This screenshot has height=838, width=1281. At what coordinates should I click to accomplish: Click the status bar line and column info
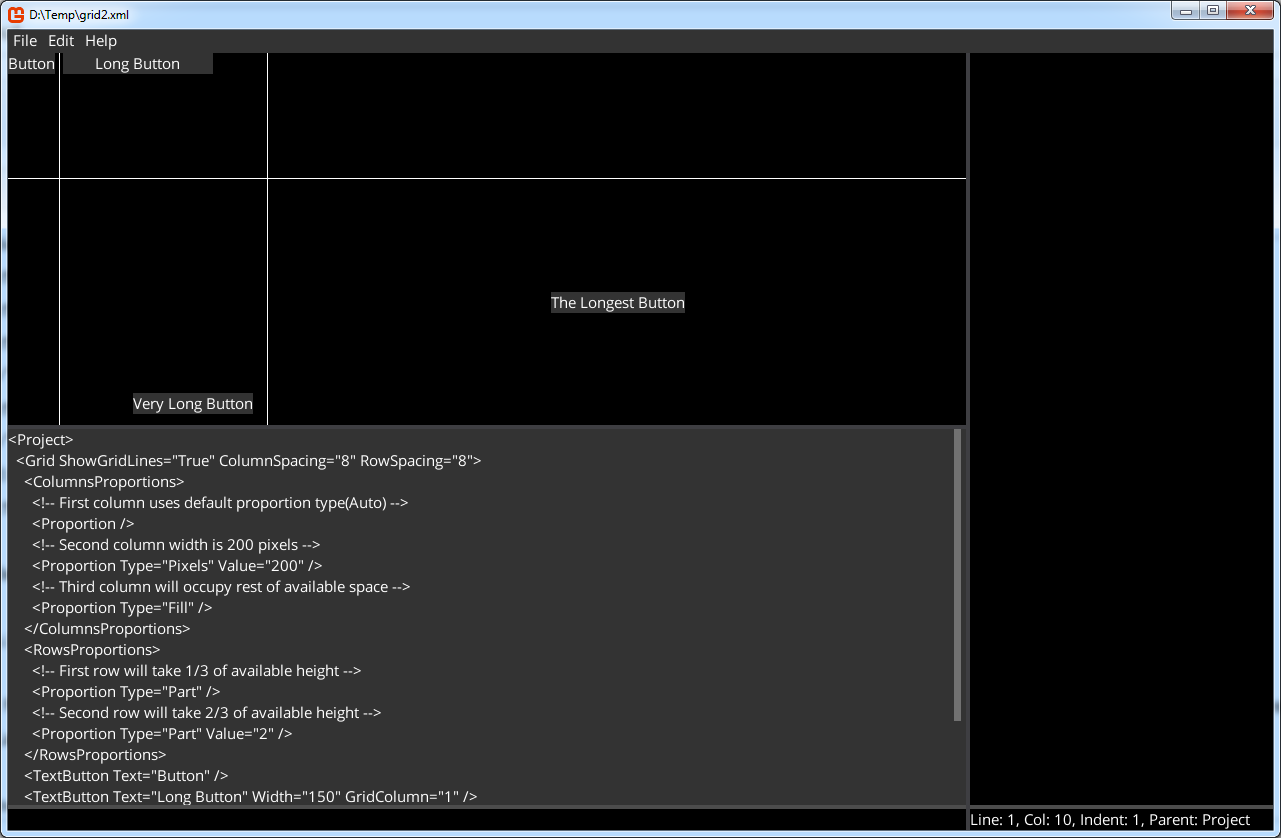coord(1110,820)
